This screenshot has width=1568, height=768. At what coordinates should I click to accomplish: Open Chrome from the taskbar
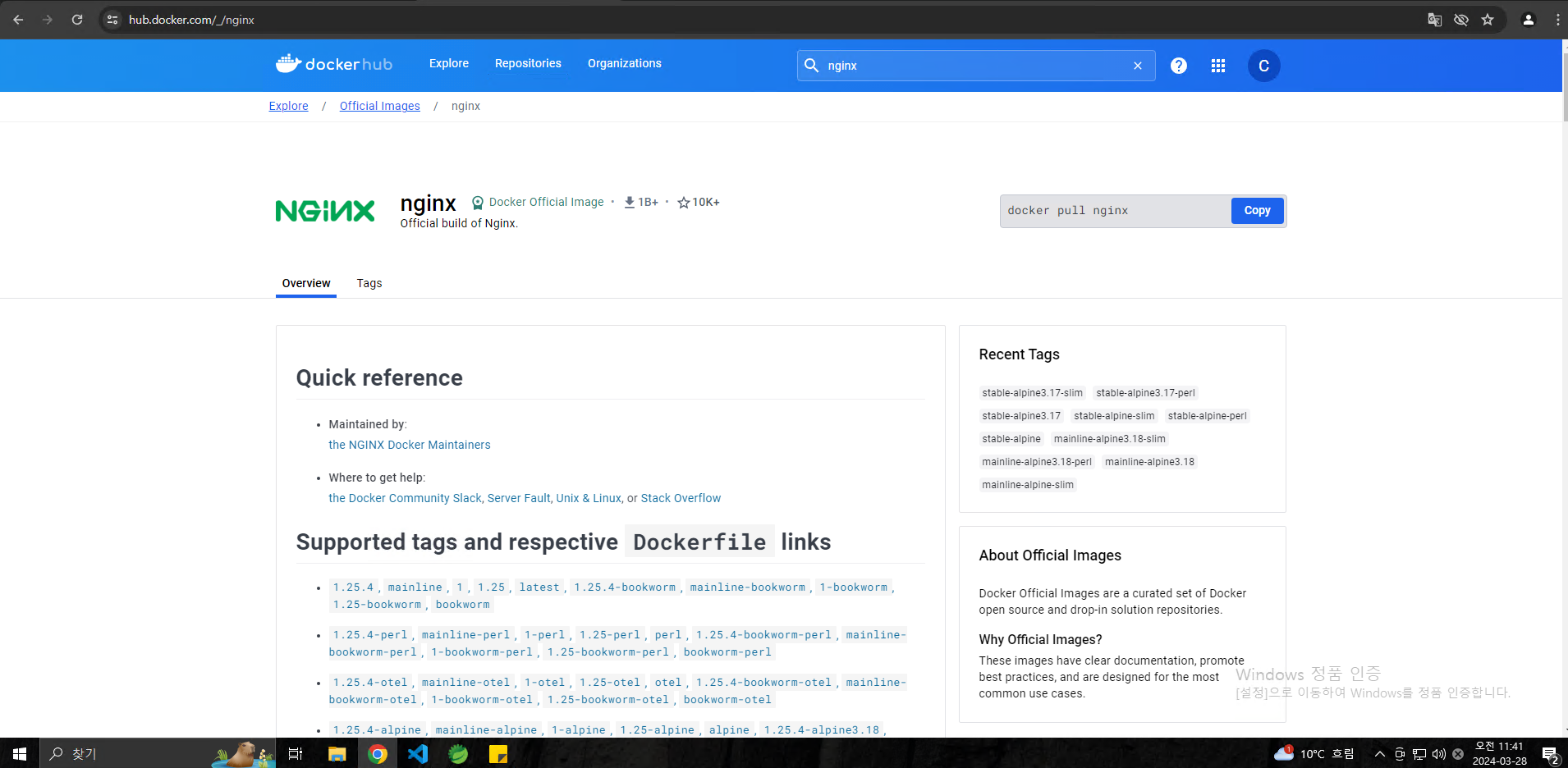click(378, 753)
